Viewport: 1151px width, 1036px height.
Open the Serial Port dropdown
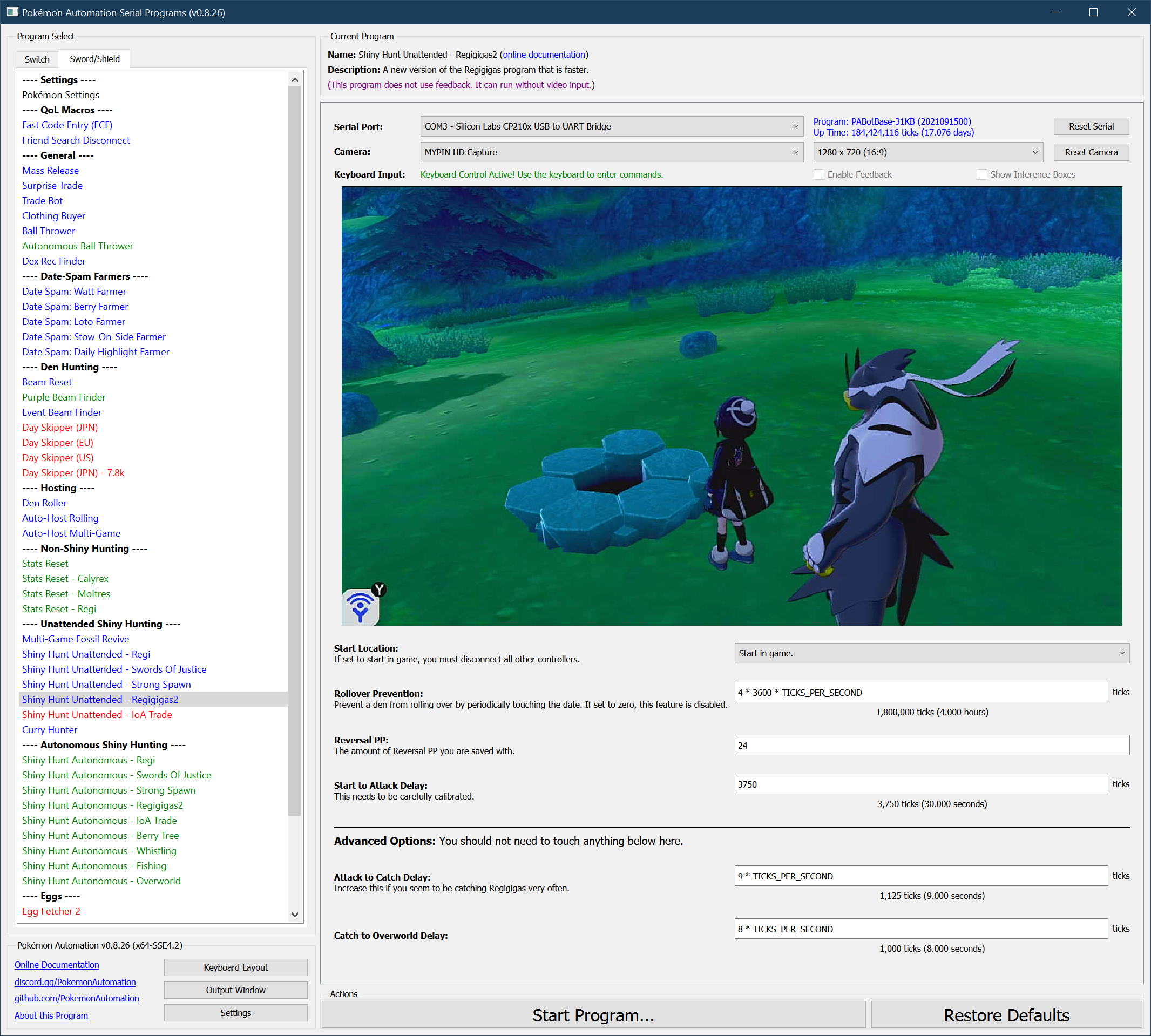point(611,126)
